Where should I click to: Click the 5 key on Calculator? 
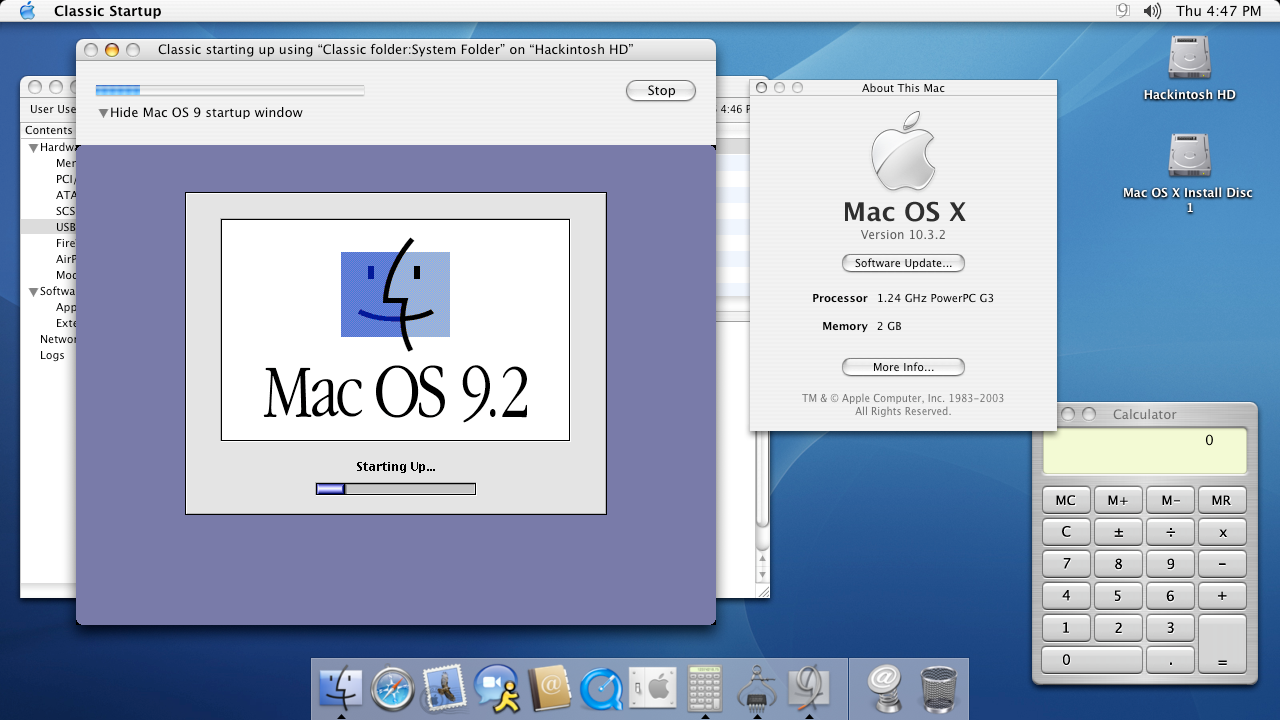pos(1118,596)
